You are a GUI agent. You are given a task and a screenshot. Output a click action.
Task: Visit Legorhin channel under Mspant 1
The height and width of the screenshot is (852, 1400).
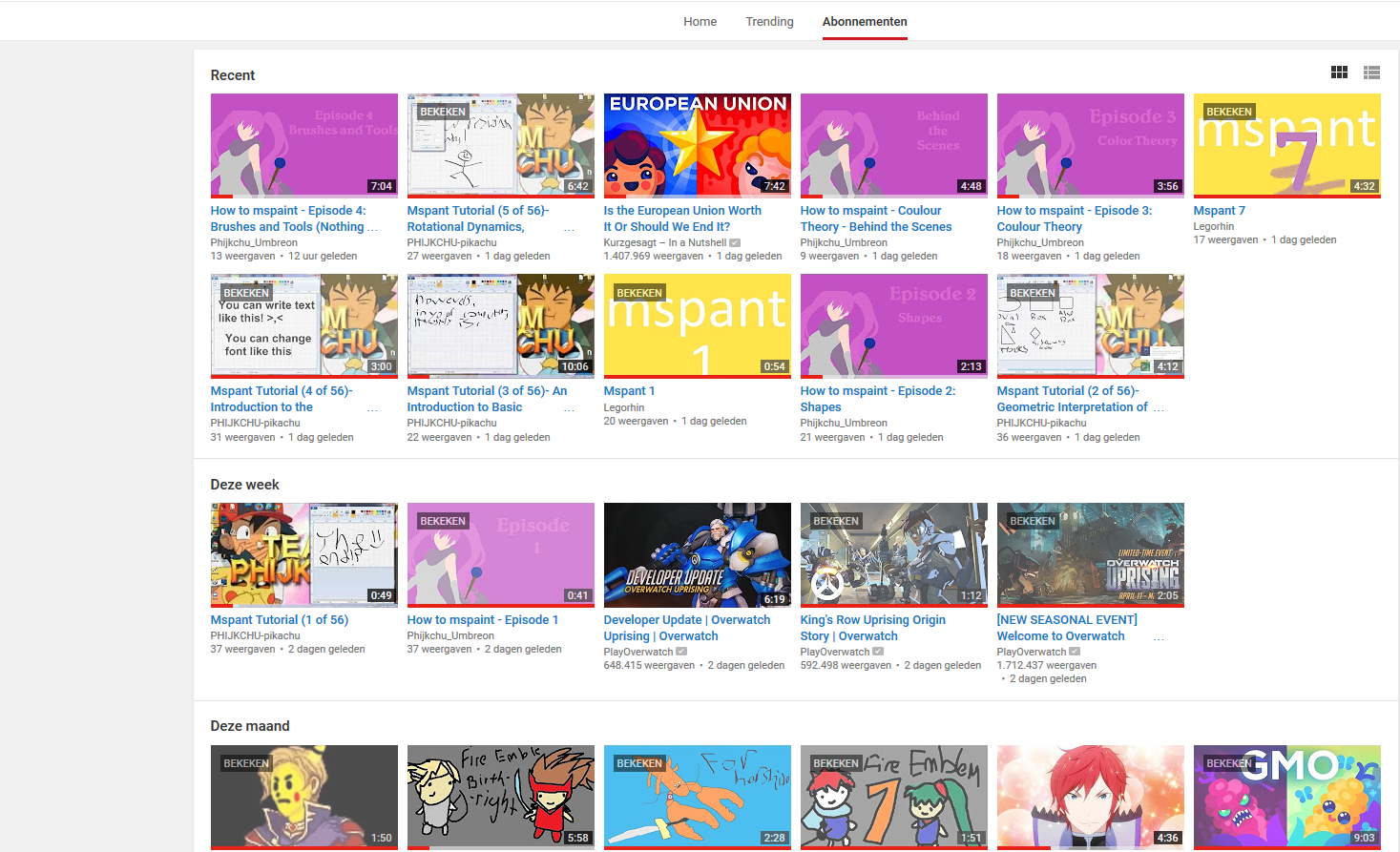pos(624,406)
